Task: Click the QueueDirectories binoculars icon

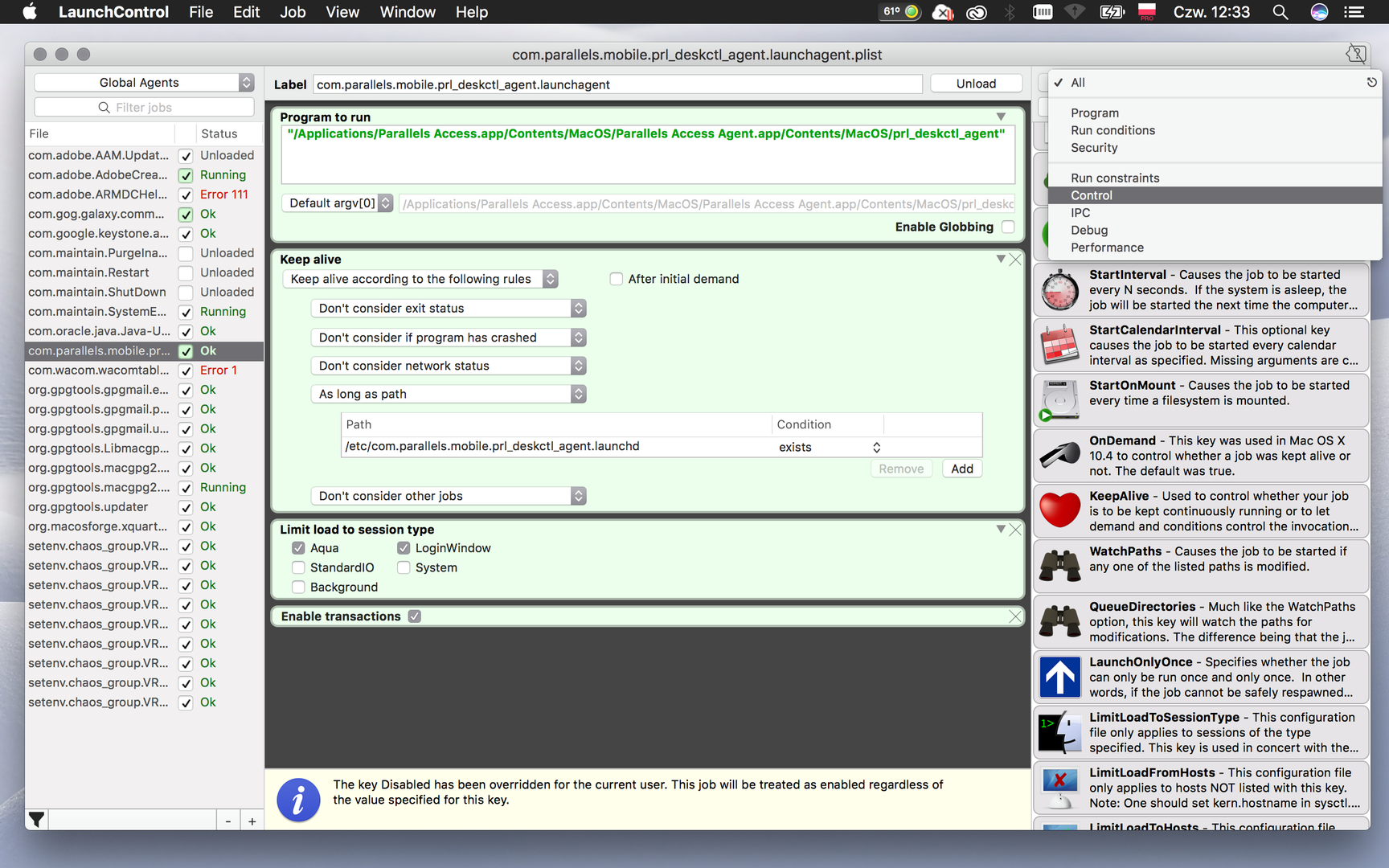Action: pos(1059,622)
